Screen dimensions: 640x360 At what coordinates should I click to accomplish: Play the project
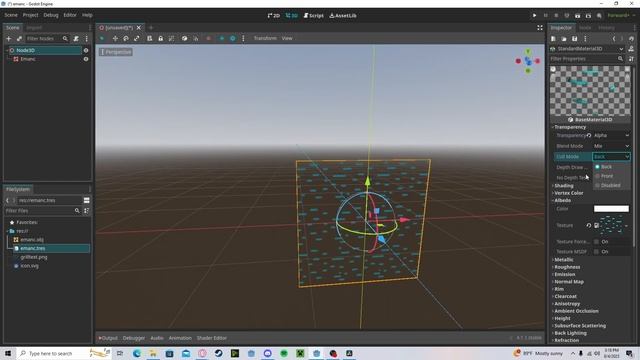pos(534,16)
